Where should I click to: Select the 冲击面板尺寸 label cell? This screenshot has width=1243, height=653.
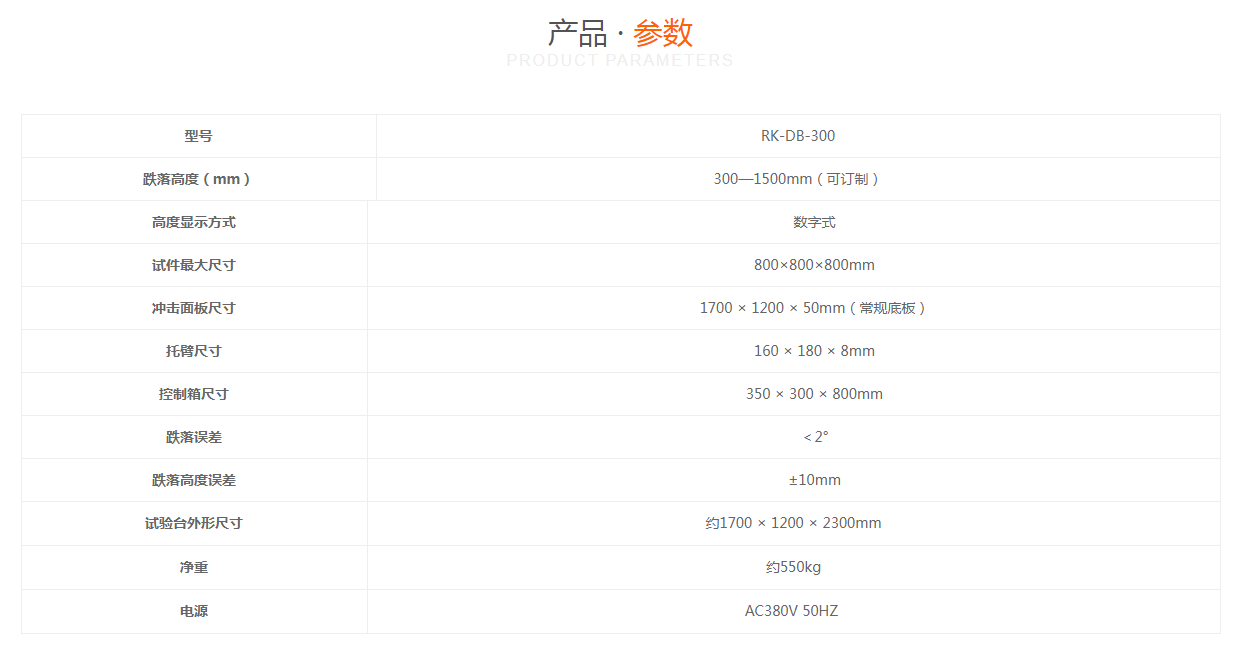194,308
